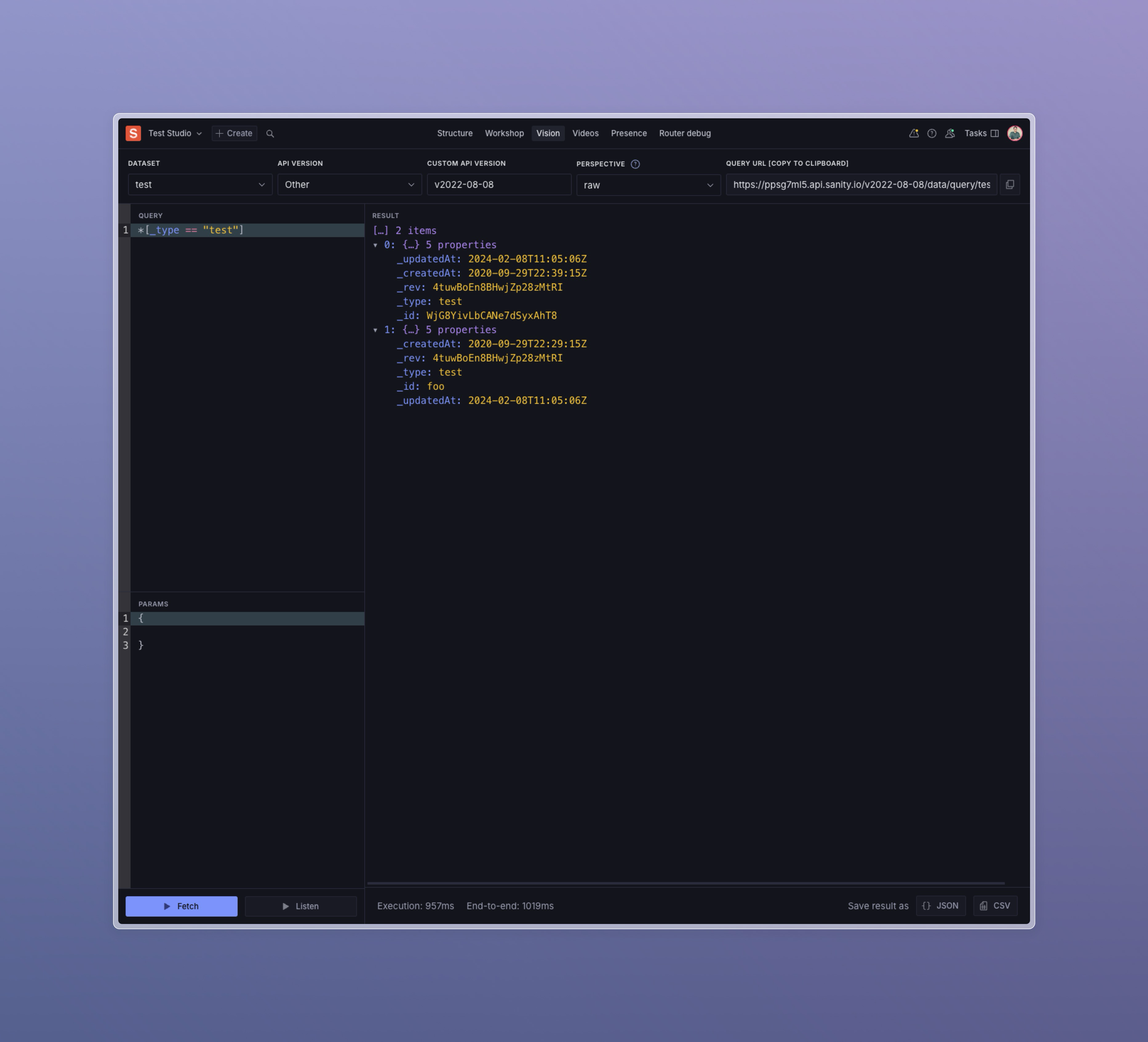This screenshot has width=1148, height=1042.
Task: Open the user avatar menu
Action: [x=1014, y=133]
